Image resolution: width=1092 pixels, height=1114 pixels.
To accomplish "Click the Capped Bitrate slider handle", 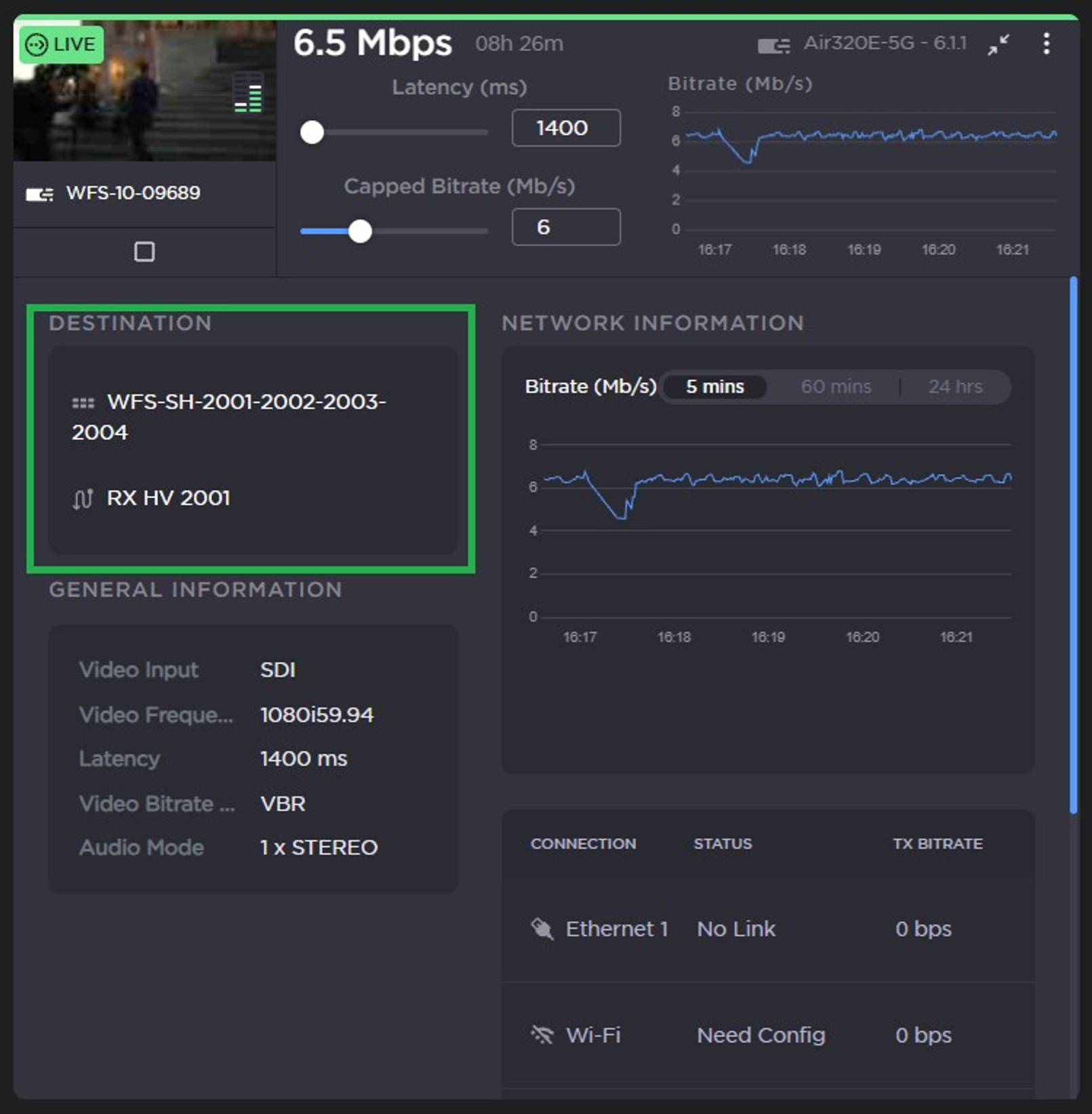I will [360, 231].
